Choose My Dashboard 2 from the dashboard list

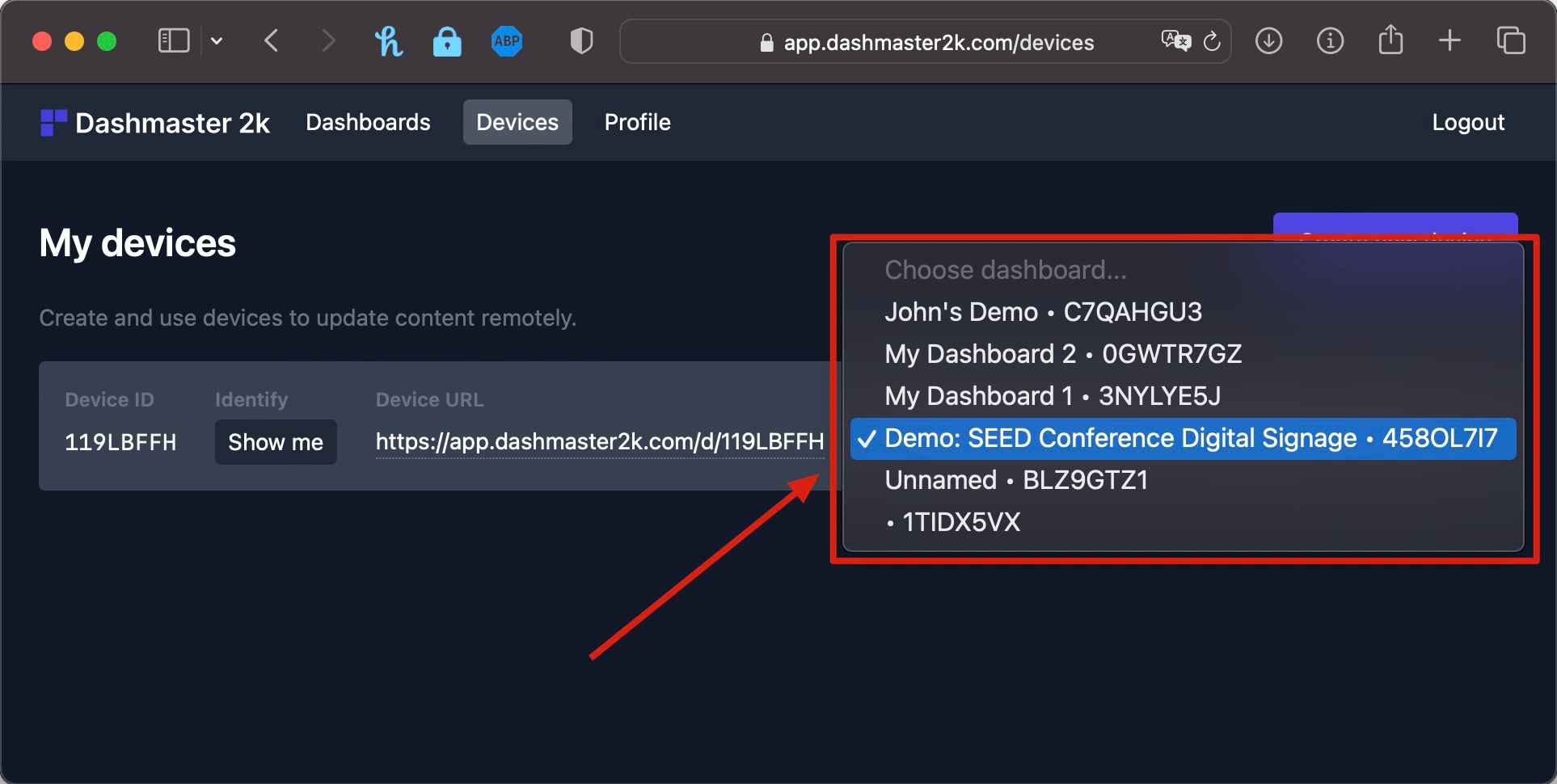[1063, 353]
